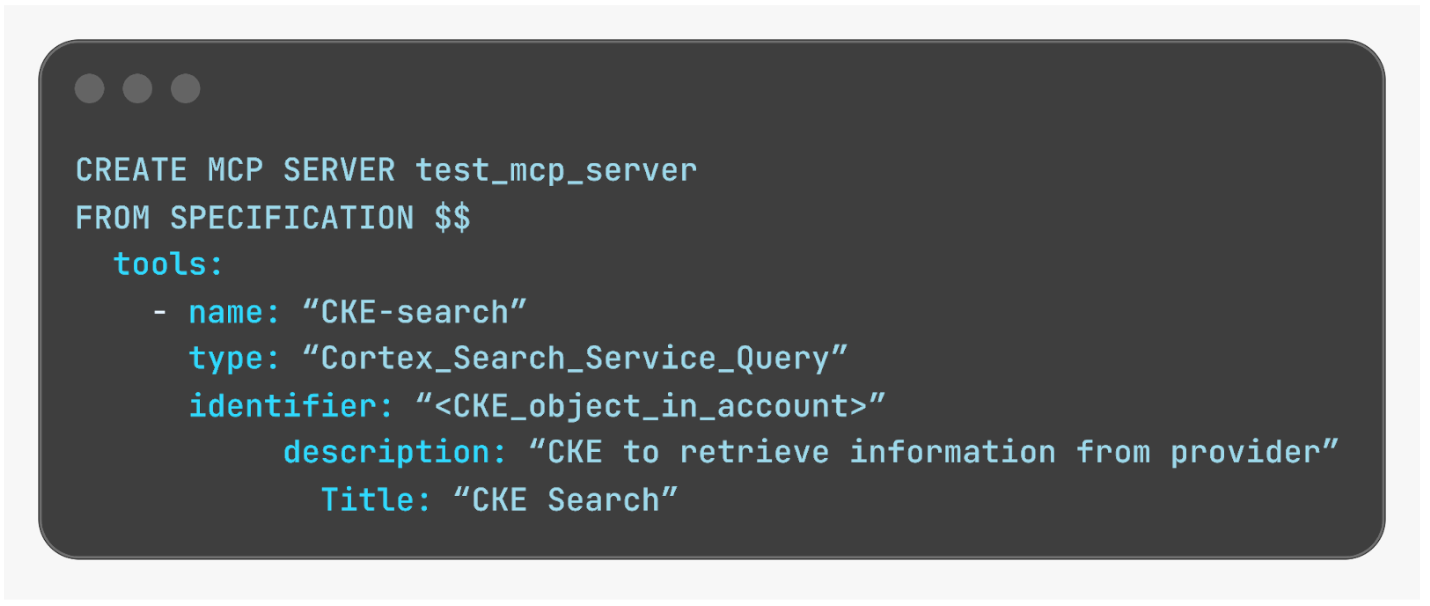
Task: Click the dash before the name key
Action: 159,312
